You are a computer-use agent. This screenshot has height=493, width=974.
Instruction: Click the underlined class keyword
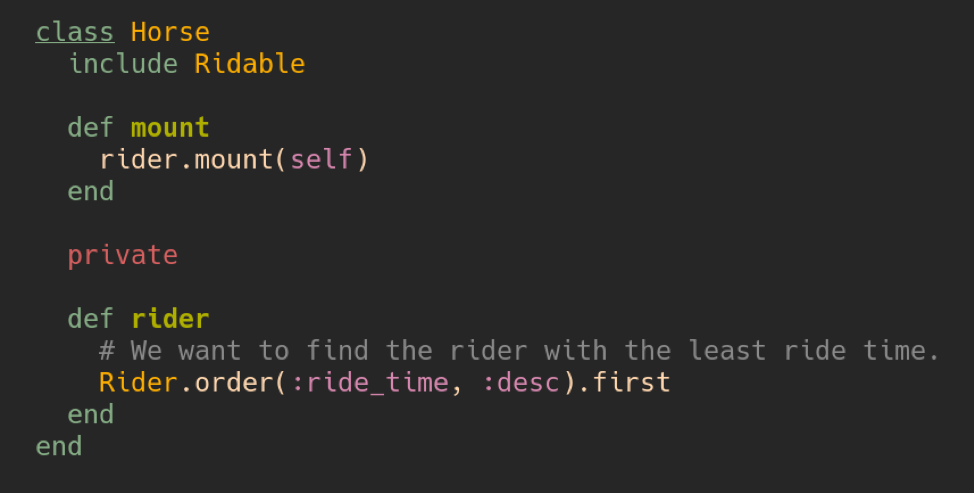click(x=75, y=32)
